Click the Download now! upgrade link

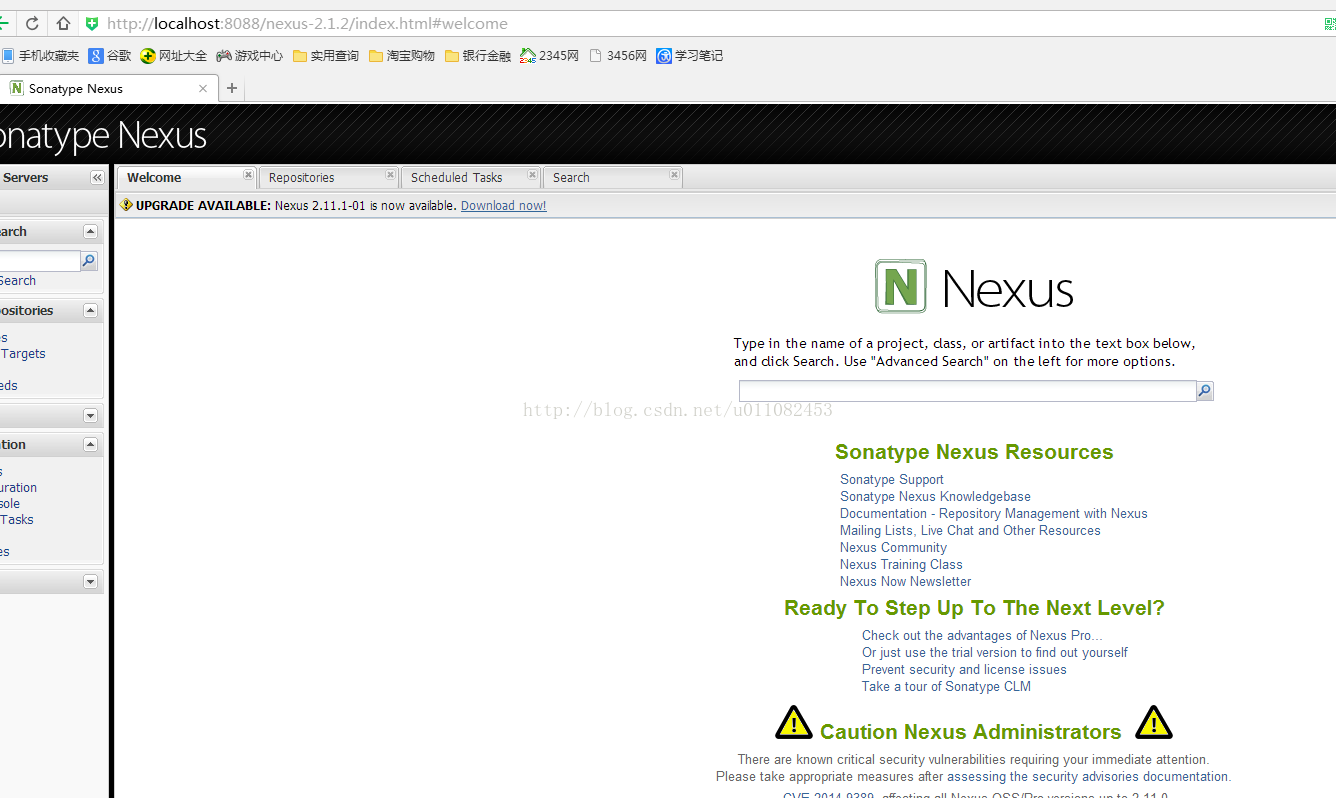[504, 205]
